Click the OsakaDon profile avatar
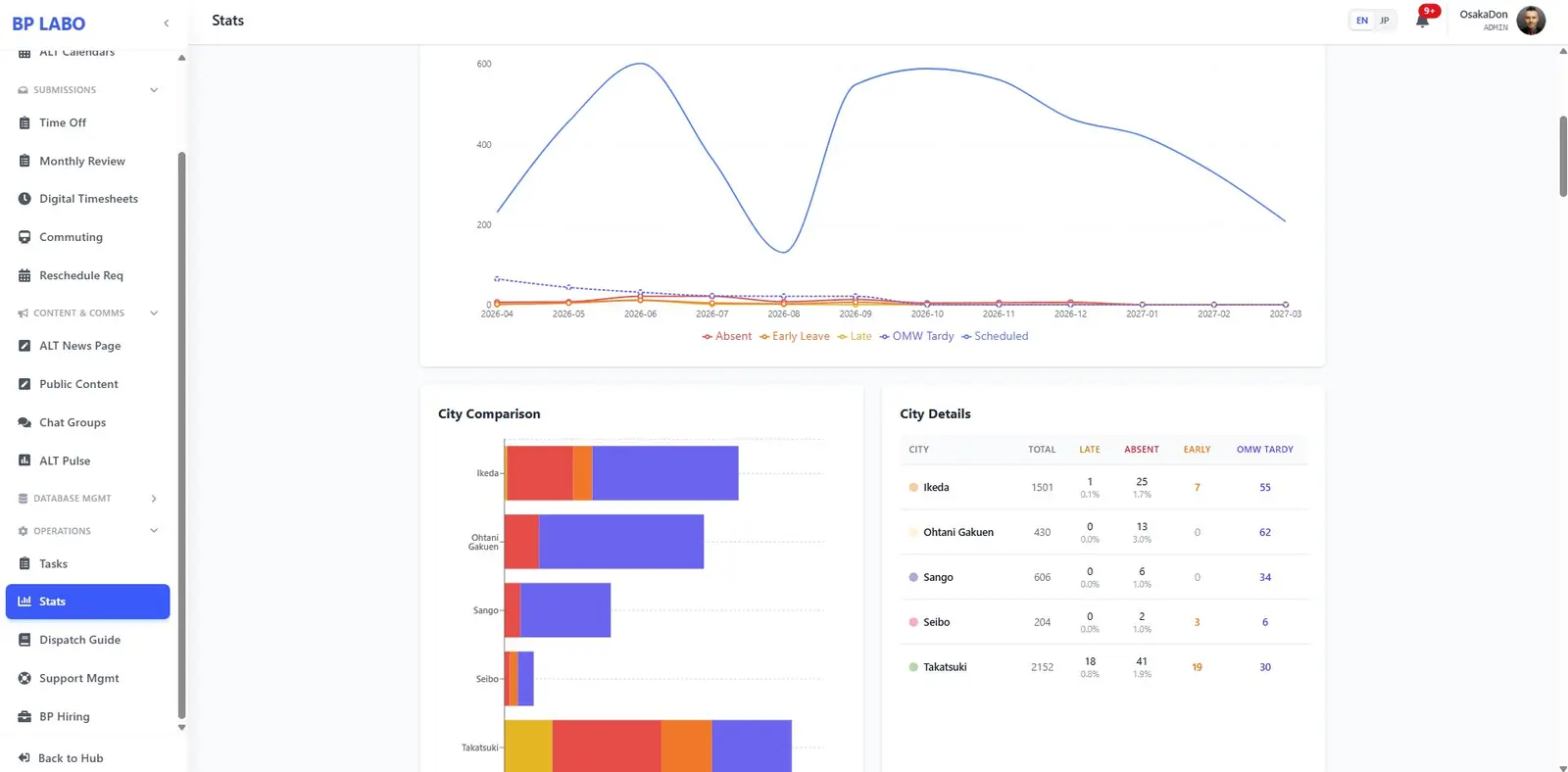 coord(1531,21)
